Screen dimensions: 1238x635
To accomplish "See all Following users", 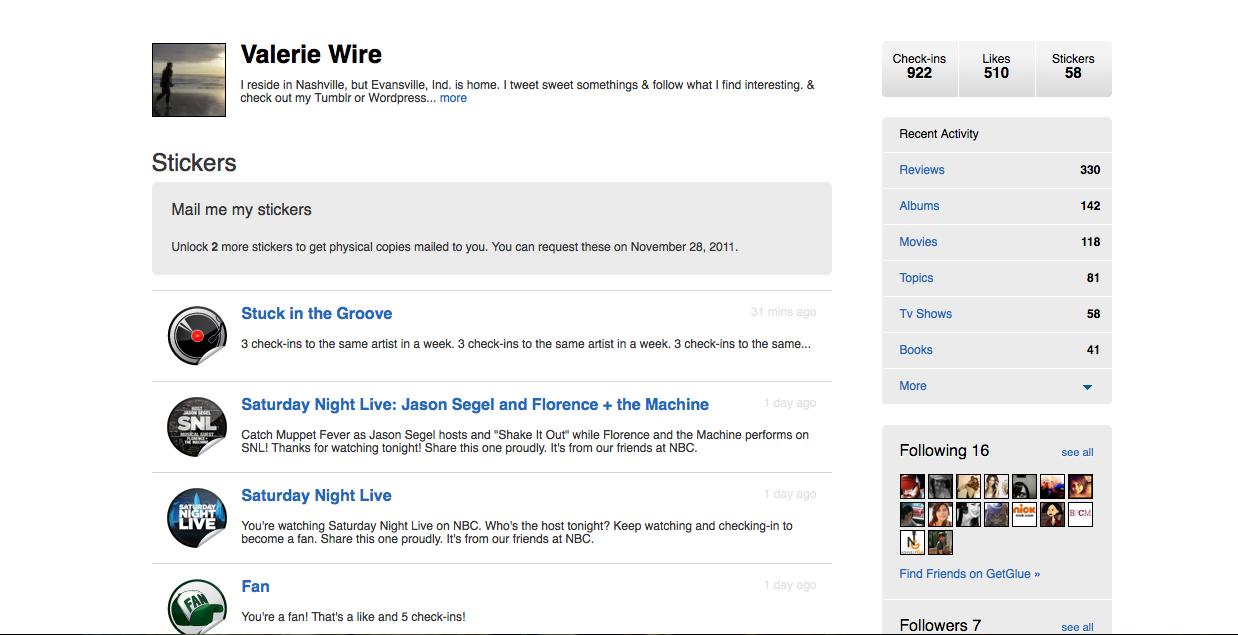I will (x=1077, y=452).
